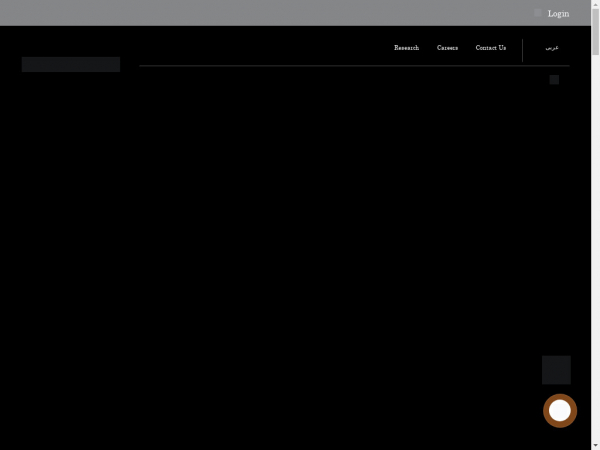Viewport: 600px width, 450px height.
Task: Click the horizontal divider under the navigation
Action: pyautogui.click(x=350, y=66)
